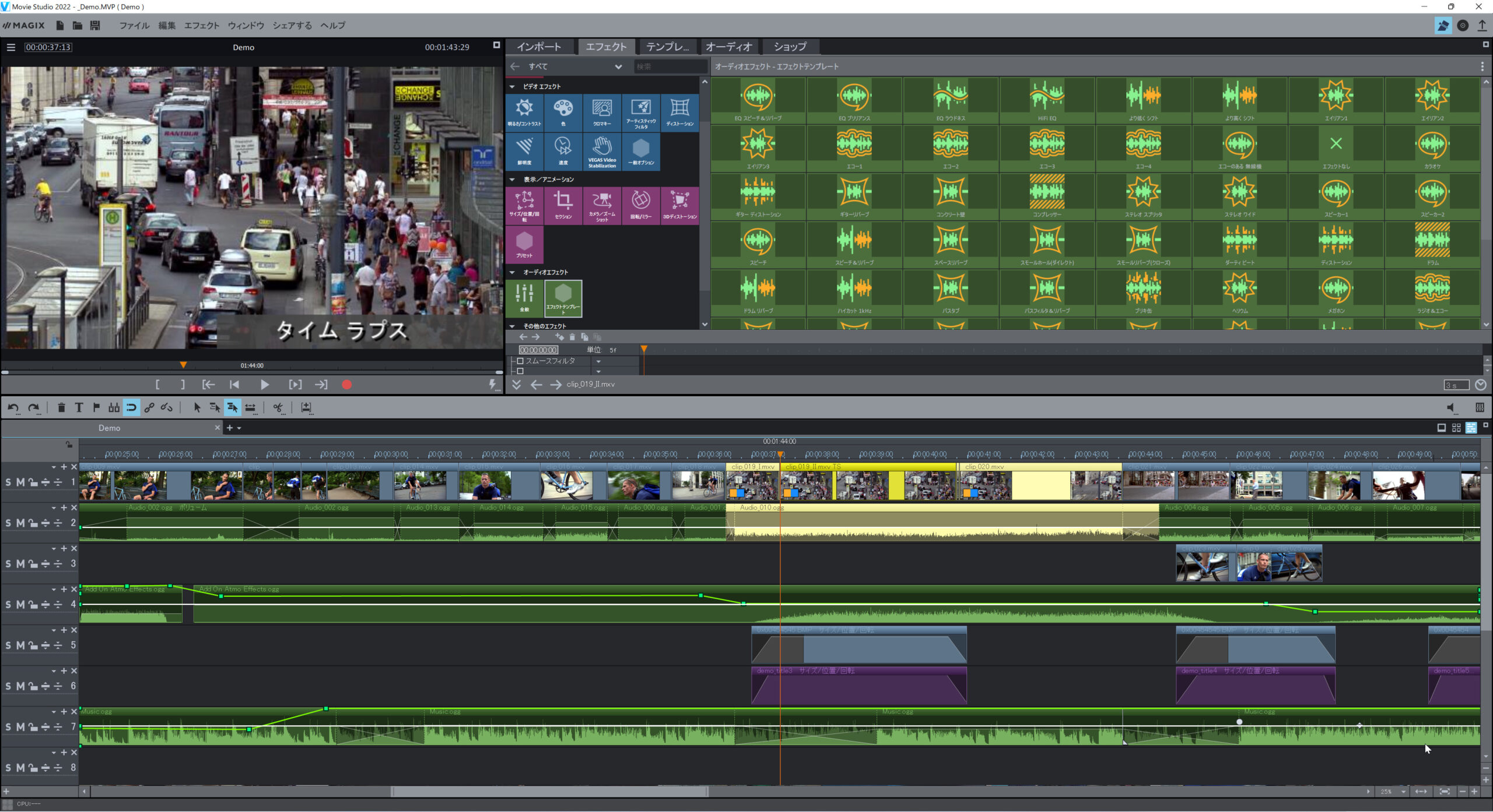This screenshot has width=1493, height=812.
Task: Open the スムーズフィルタ row dropdown arrow
Action: pos(598,361)
